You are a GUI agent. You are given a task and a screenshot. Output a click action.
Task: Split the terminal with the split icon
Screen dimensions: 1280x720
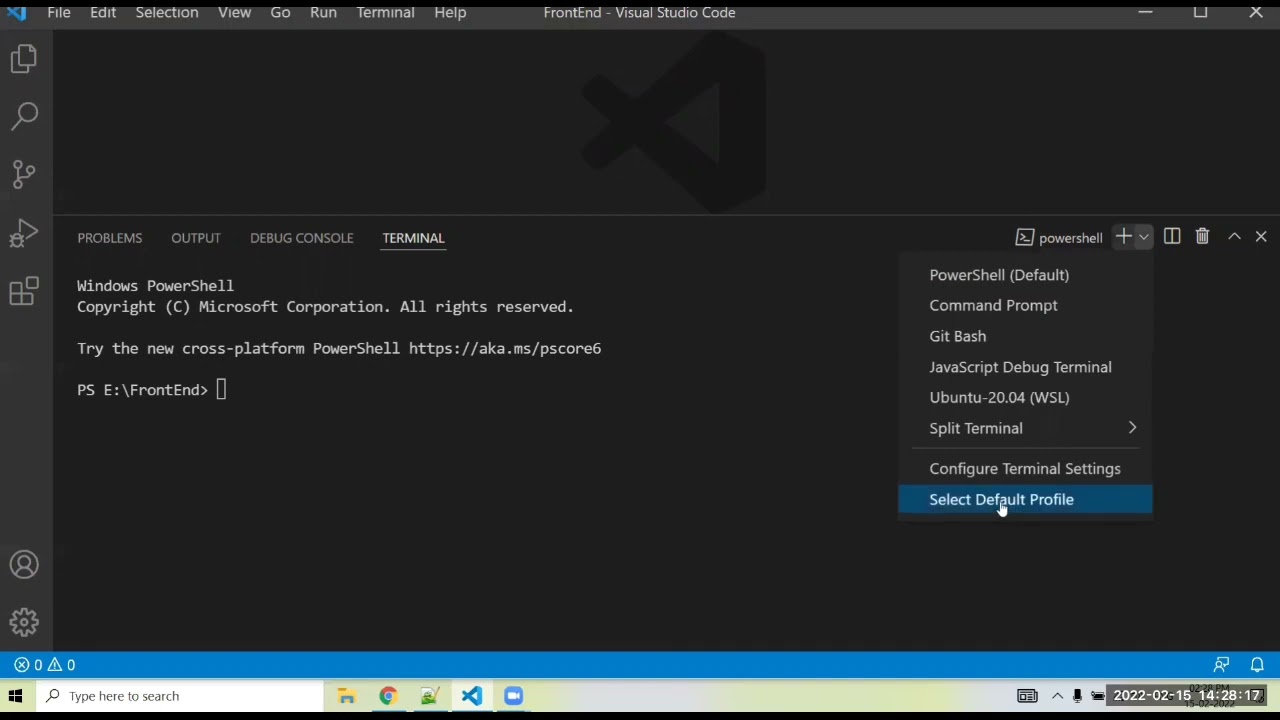1172,237
